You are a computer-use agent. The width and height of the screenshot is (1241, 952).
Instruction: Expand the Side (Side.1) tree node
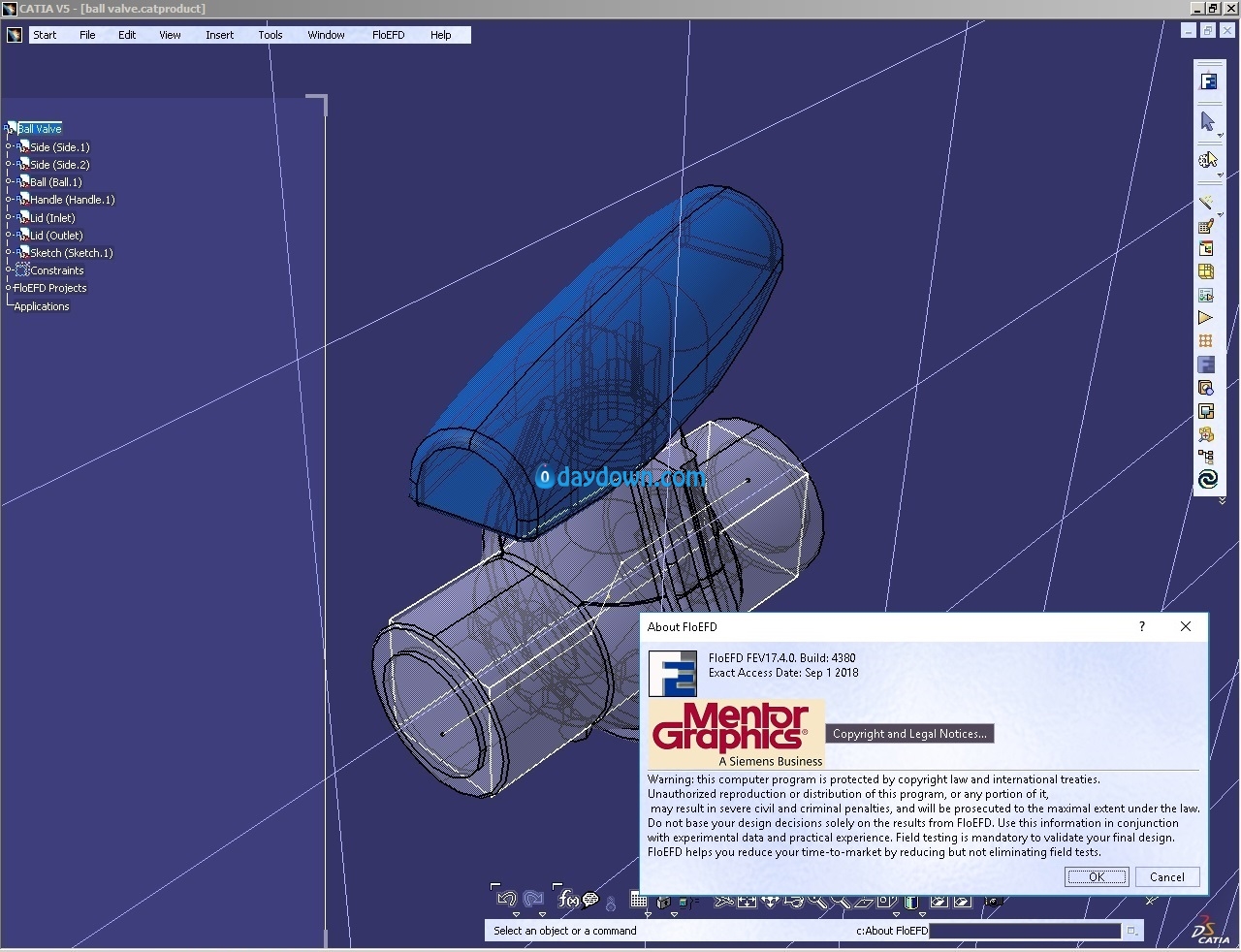click(x=9, y=147)
